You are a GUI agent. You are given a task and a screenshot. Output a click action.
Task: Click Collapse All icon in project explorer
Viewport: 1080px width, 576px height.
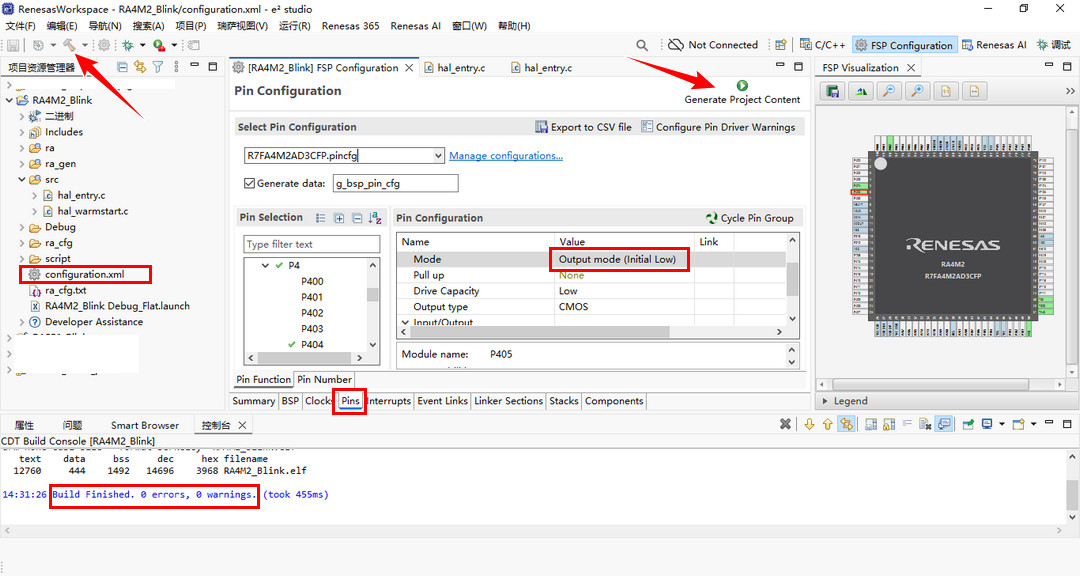123,67
